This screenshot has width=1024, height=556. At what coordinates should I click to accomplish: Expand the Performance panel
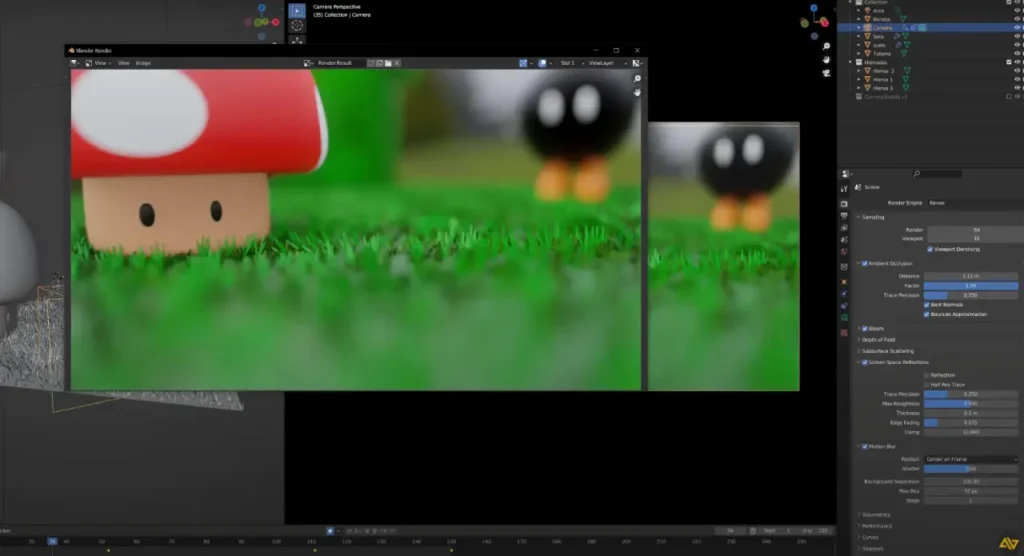874,526
